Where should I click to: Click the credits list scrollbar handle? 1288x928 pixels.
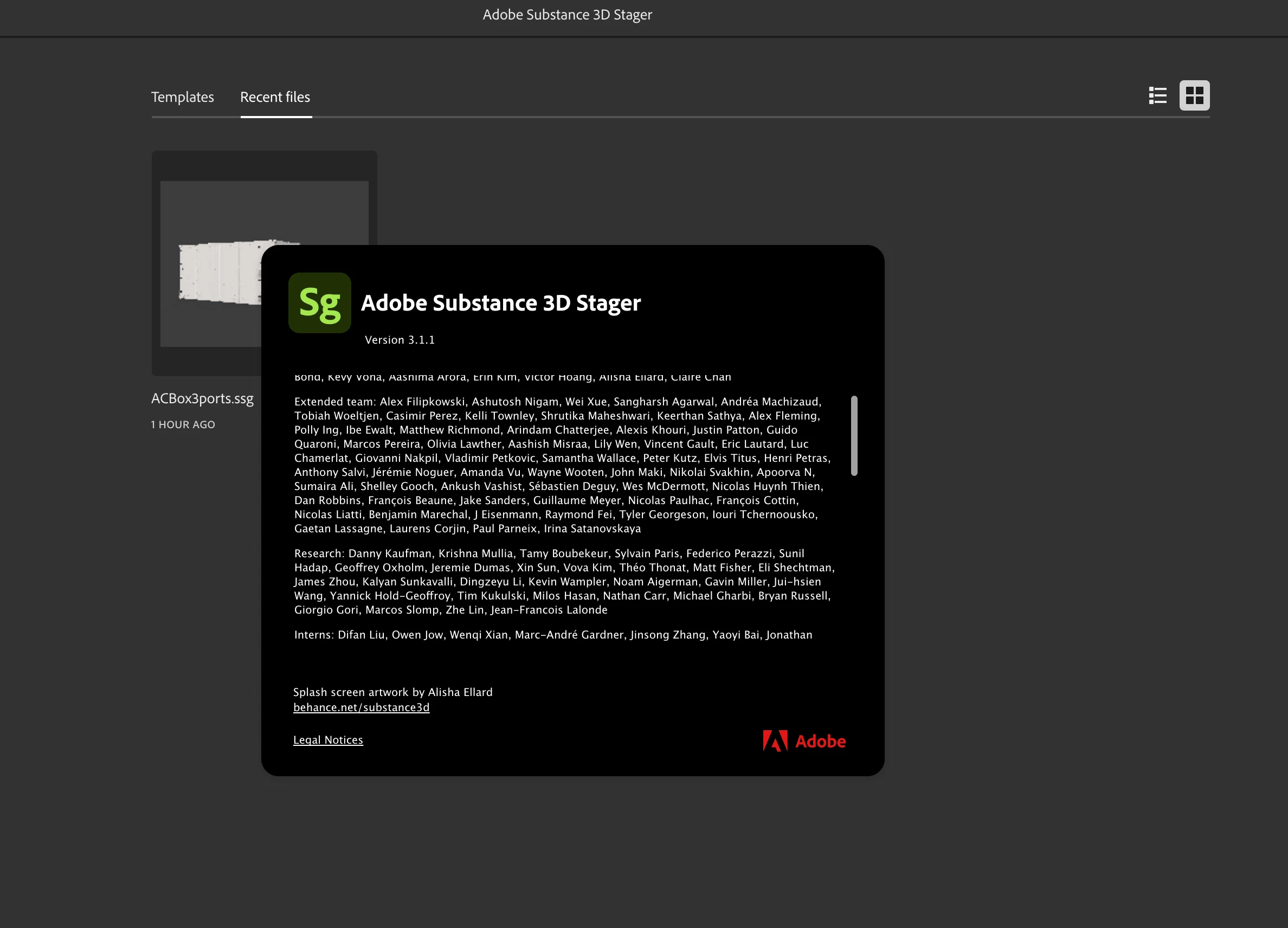[x=854, y=436]
